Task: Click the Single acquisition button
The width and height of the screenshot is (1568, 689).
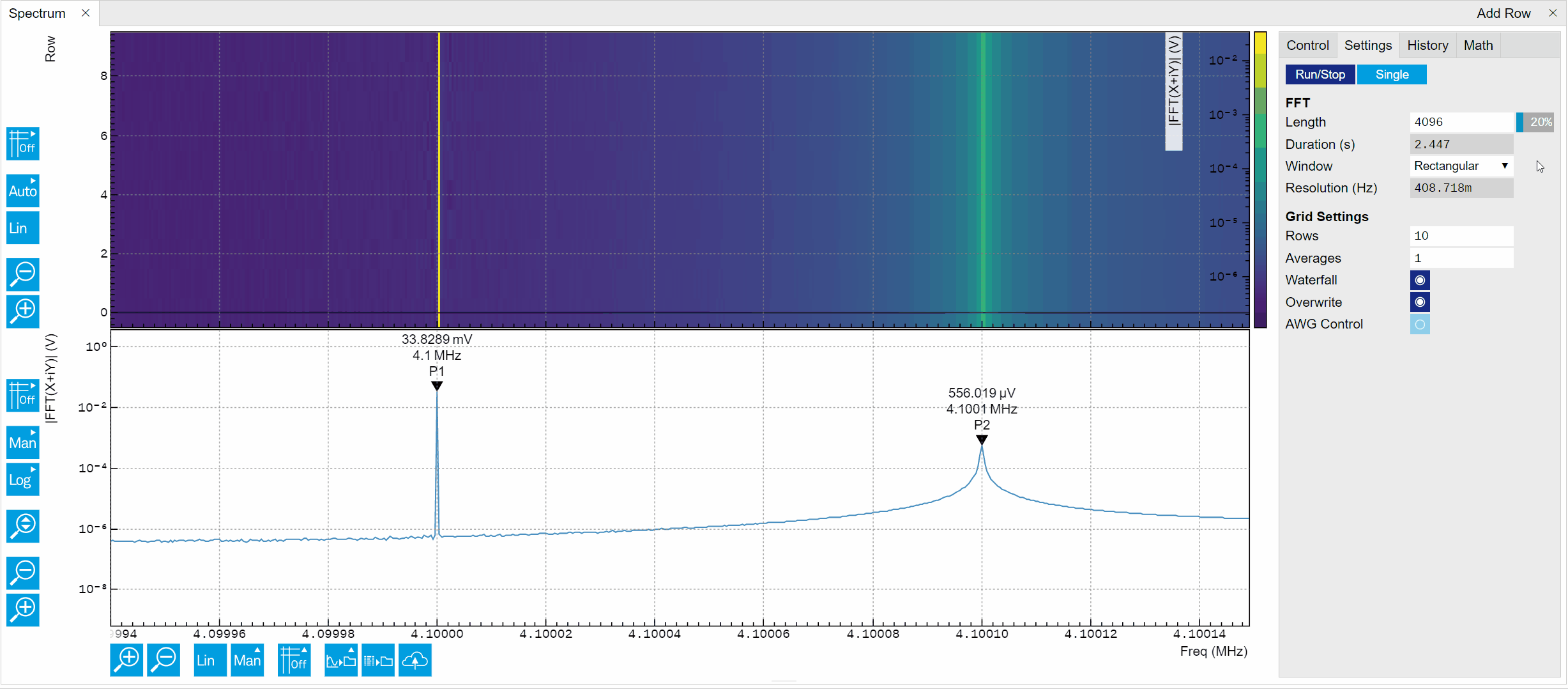Action: [x=1392, y=75]
